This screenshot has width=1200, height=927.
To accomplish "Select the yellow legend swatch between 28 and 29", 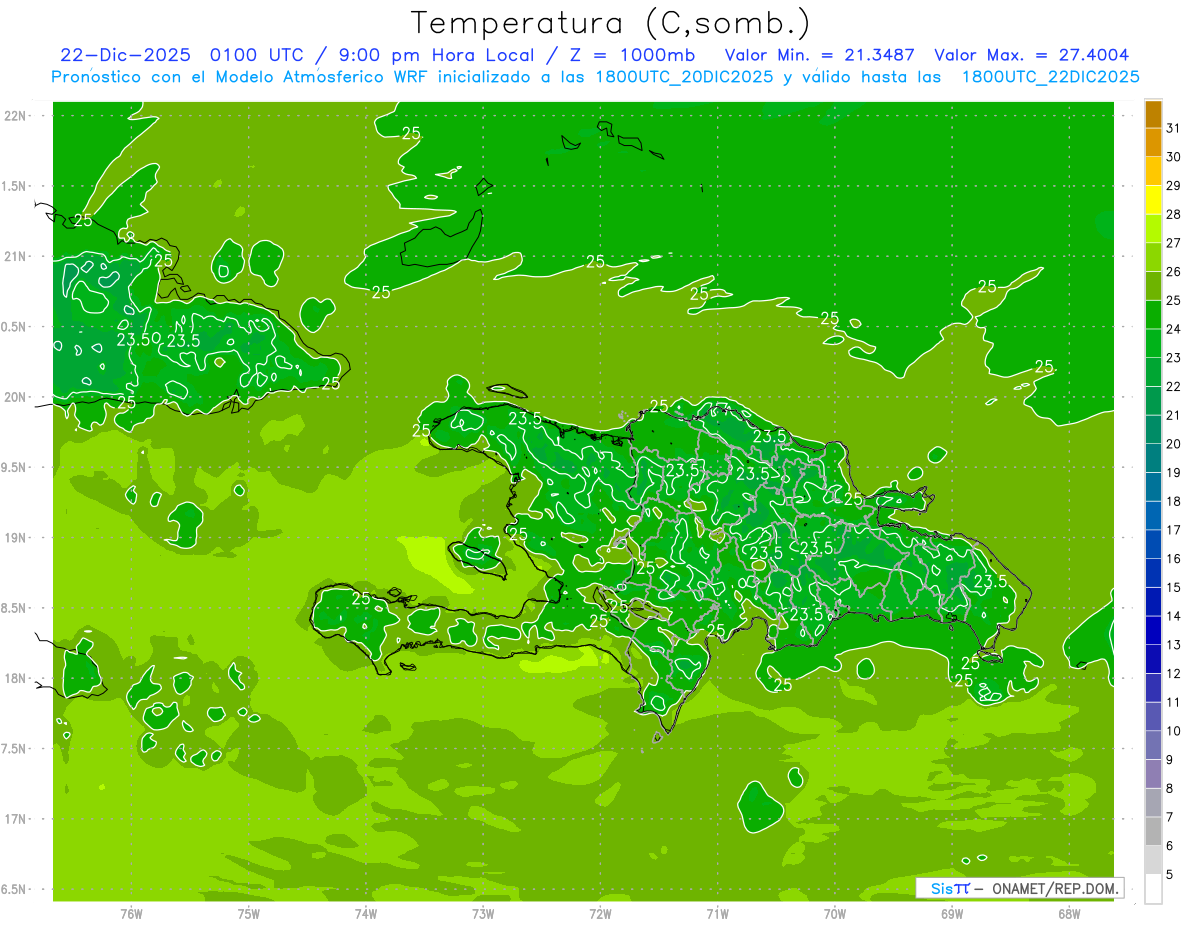I will 1153,200.
